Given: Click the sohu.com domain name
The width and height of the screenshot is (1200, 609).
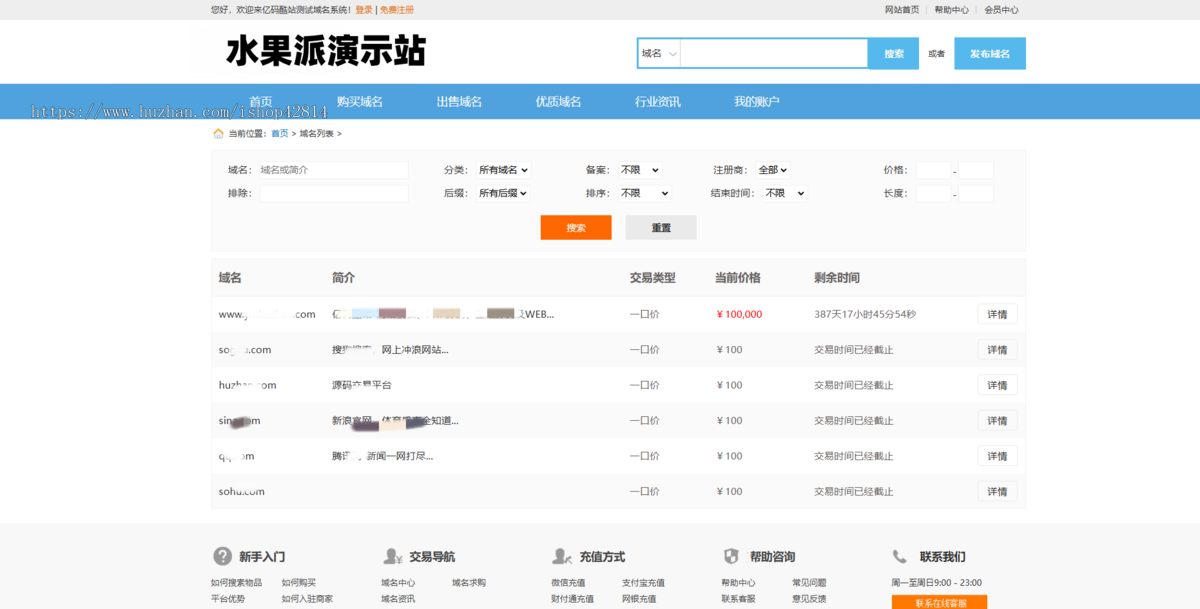Looking at the screenshot, I should coord(242,491).
